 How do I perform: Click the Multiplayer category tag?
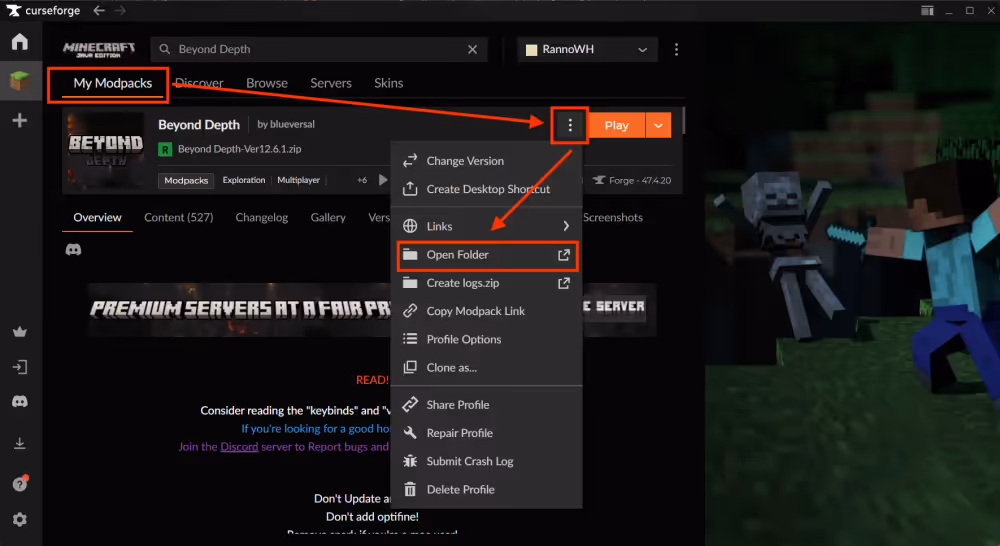click(298, 181)
